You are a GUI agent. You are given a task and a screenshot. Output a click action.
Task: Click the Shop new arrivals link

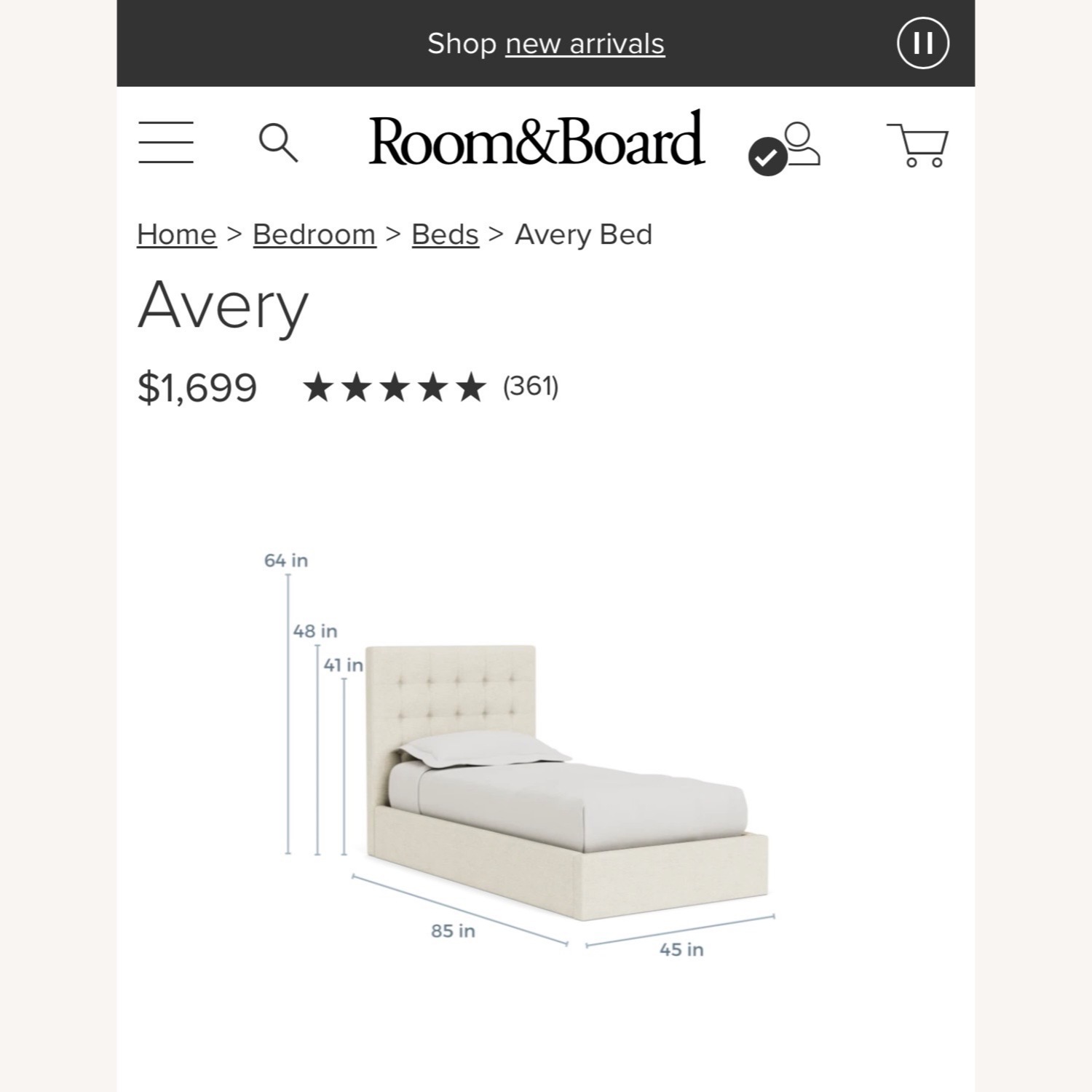585,44
